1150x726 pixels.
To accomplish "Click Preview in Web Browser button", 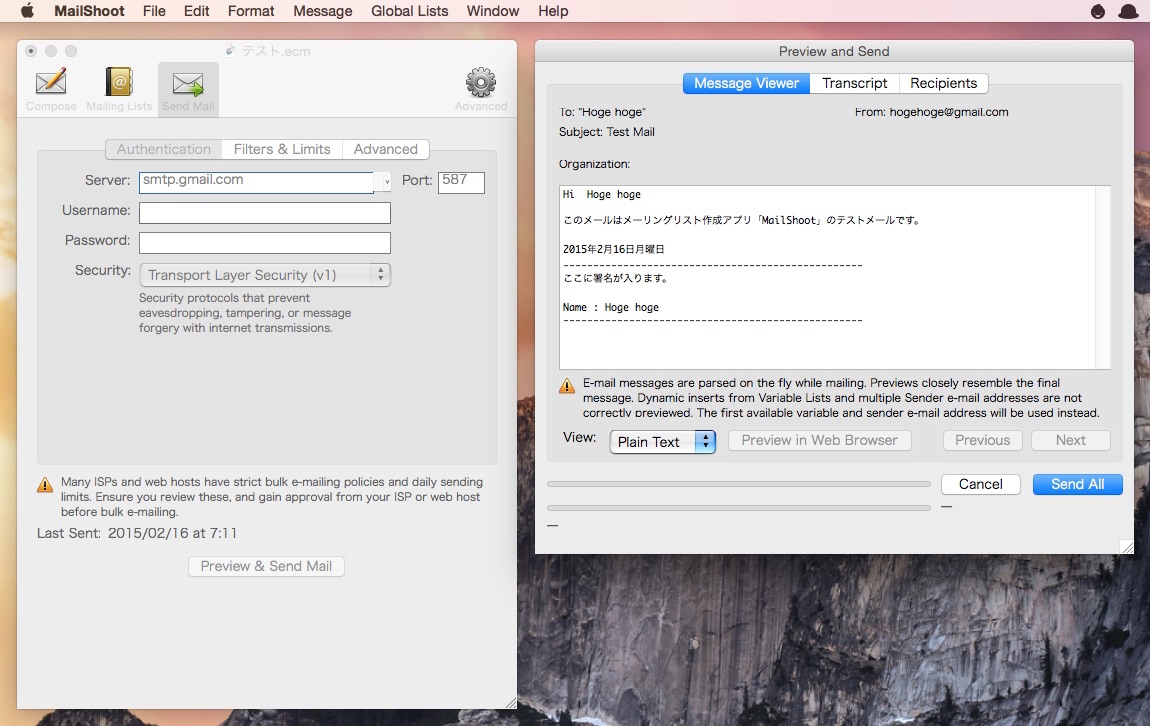I will click(819, 440).
